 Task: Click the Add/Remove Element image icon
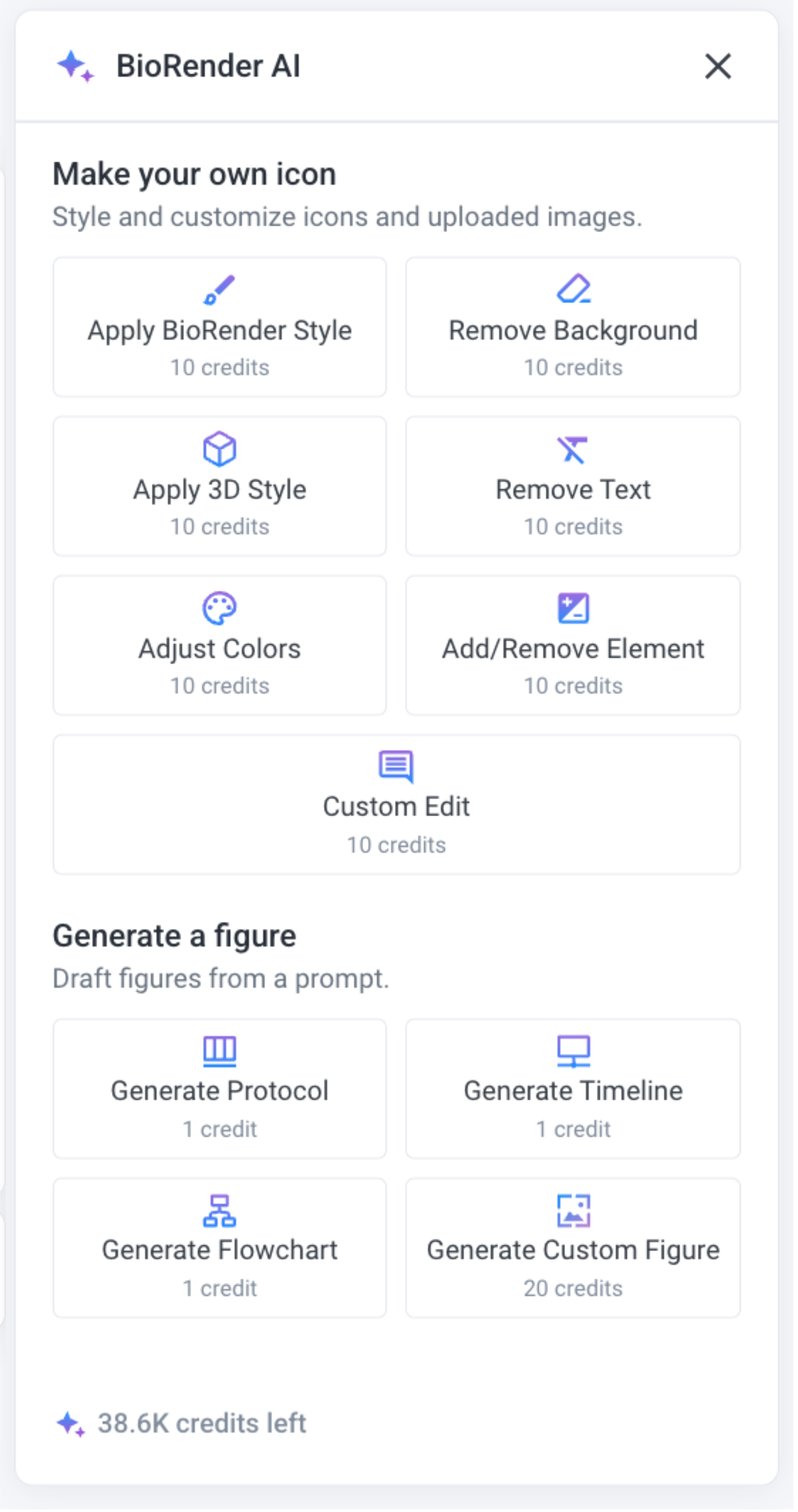[573, 608]
